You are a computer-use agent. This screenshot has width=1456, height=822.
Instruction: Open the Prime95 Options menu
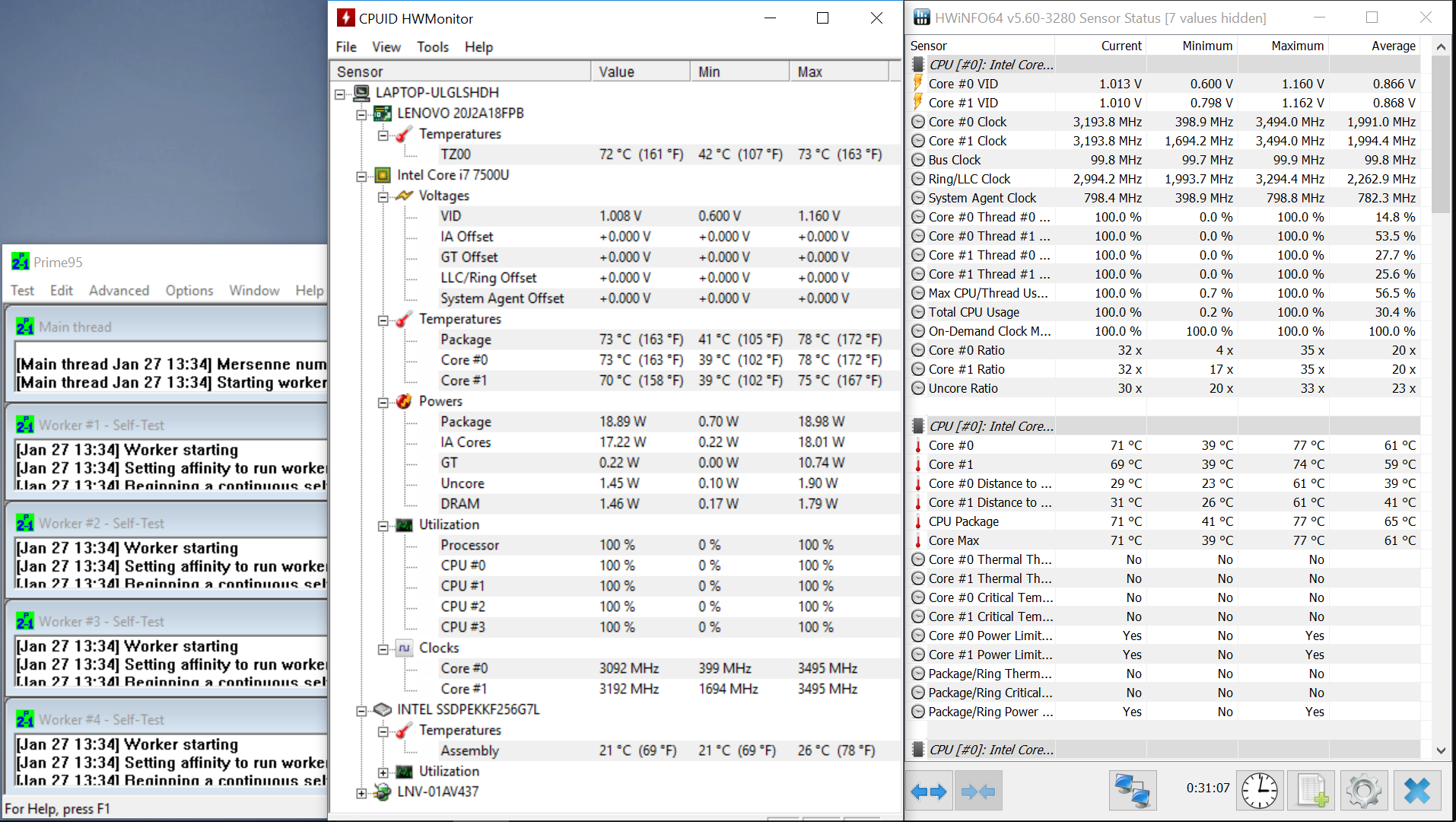[x=189, y=290]
